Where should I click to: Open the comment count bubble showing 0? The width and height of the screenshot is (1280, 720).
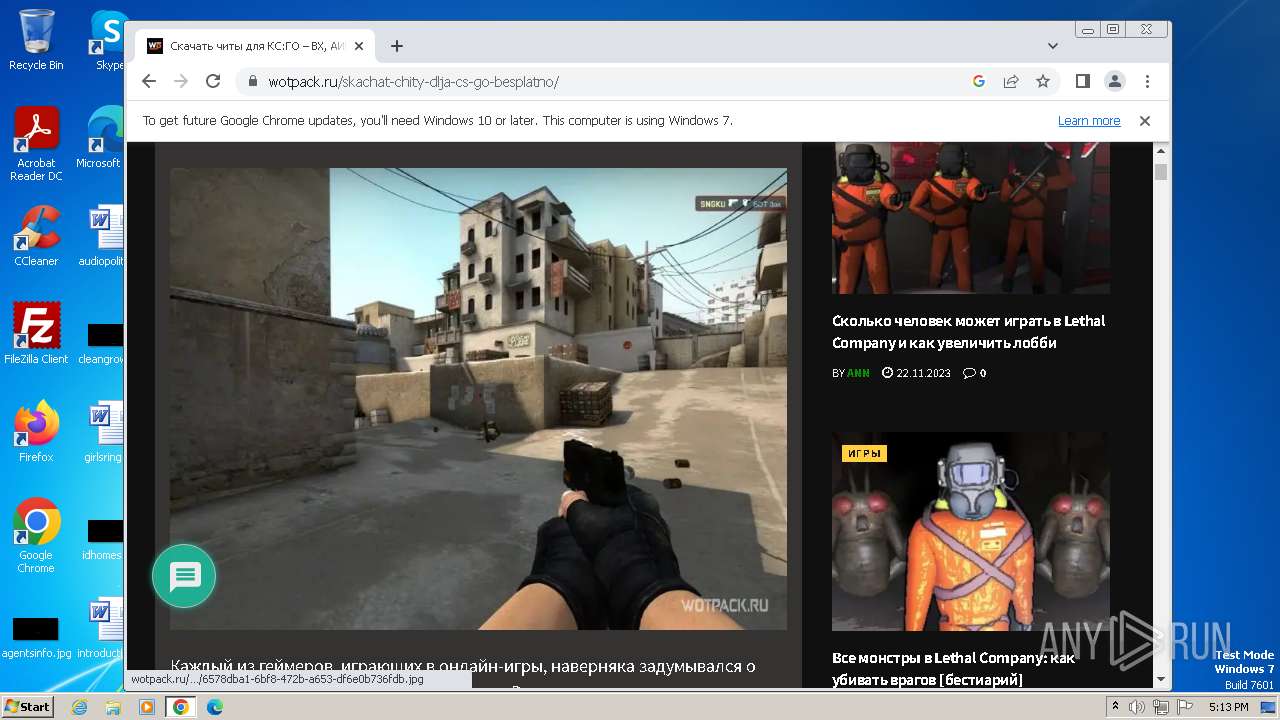click(974, 373)
